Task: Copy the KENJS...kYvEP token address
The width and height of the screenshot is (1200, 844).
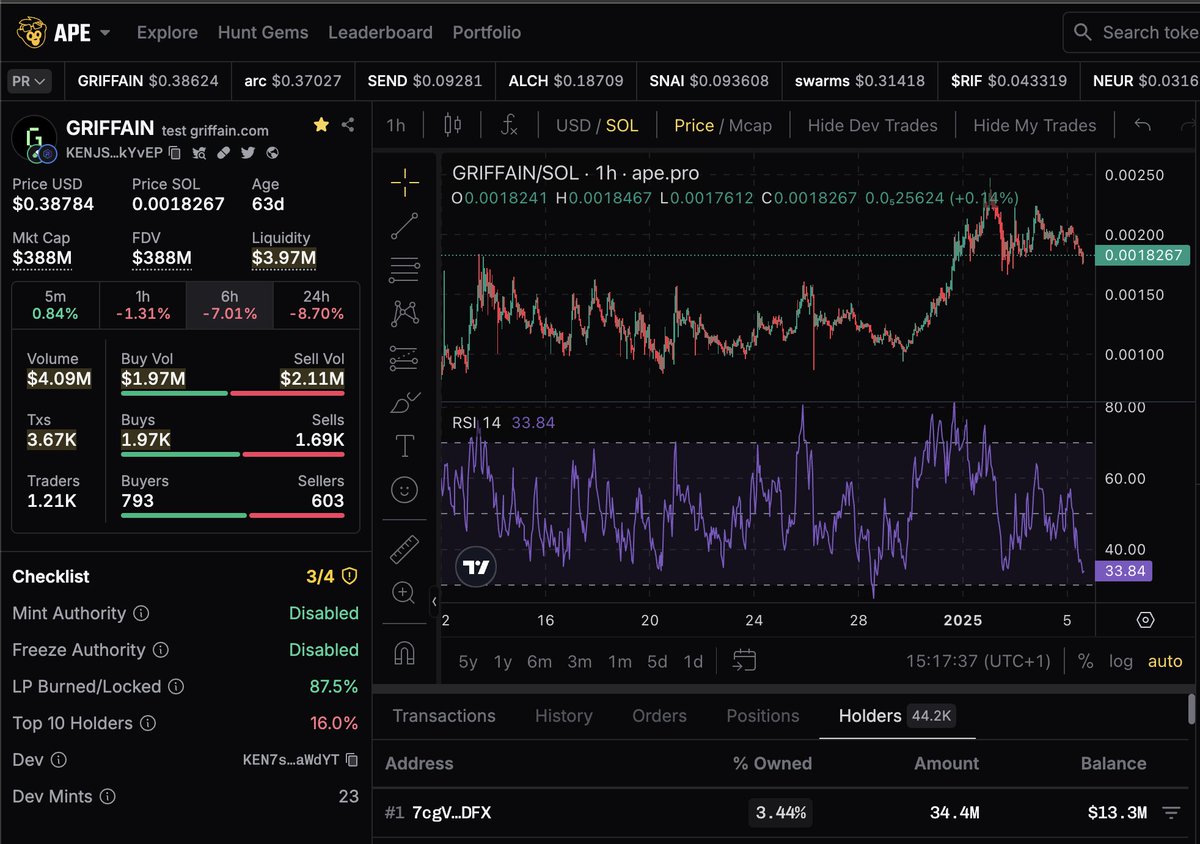Action: (175, 153)
